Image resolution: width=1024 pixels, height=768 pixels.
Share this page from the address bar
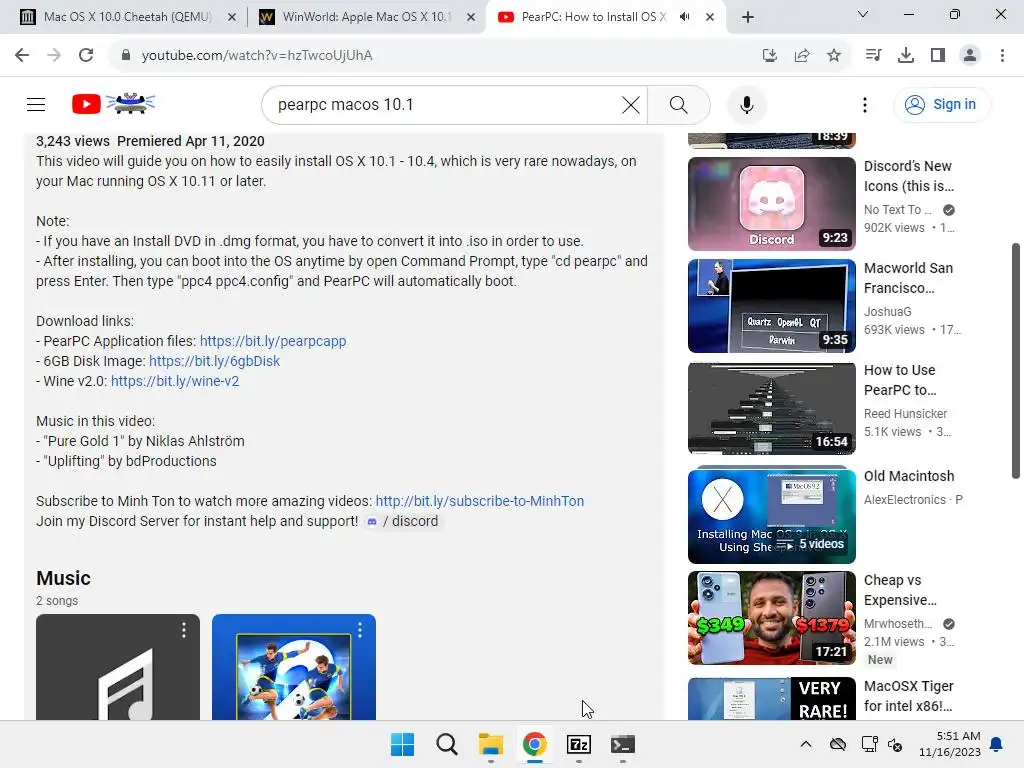[x=802, y=56]
